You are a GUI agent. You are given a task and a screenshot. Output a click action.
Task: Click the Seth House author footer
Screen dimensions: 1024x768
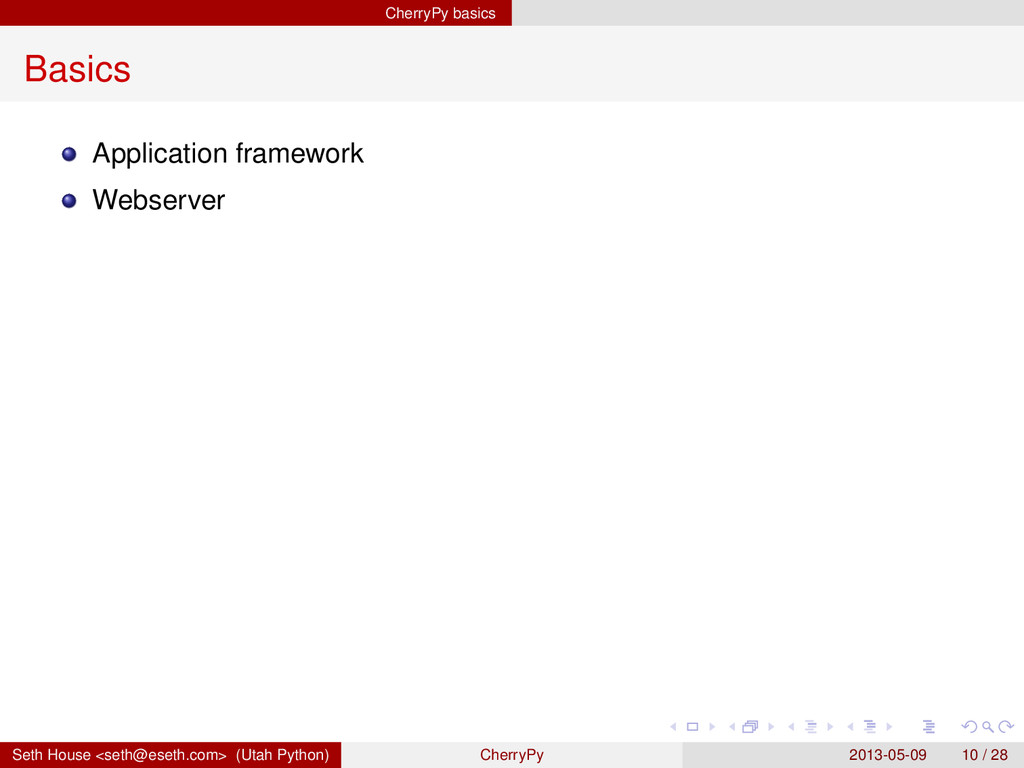pos(170,755)
